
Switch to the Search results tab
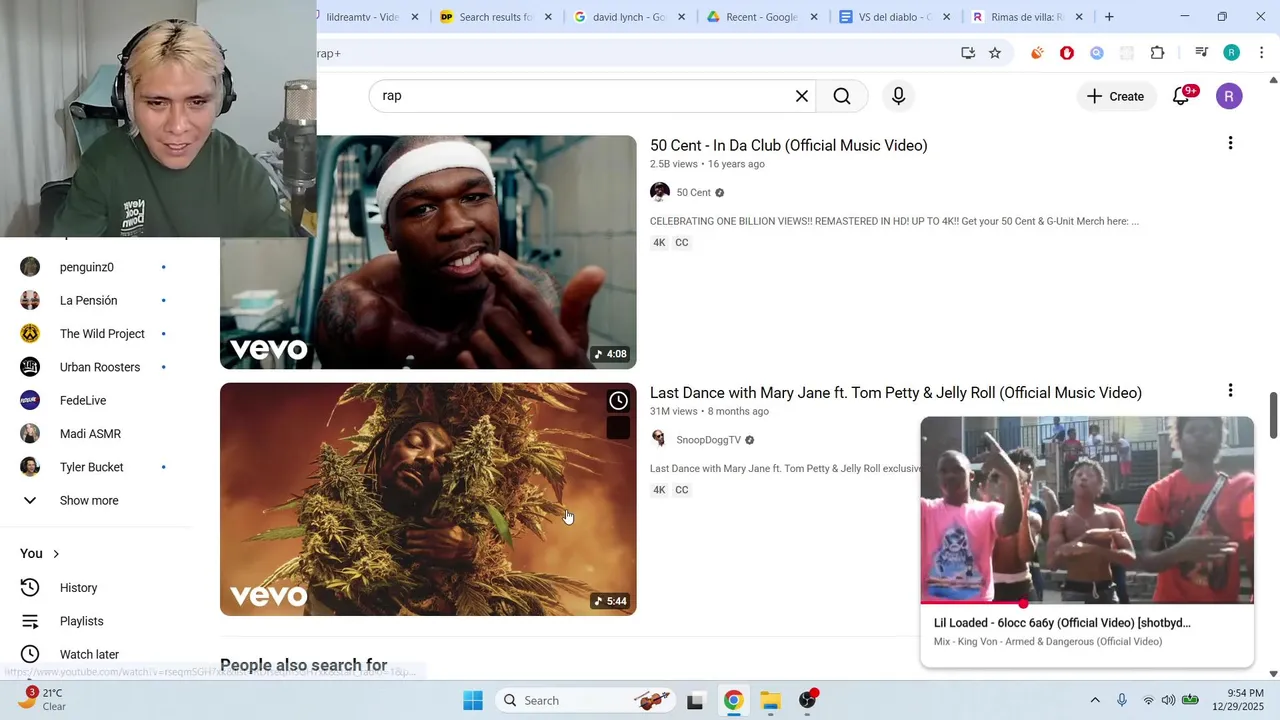click(x=495, y=17)
